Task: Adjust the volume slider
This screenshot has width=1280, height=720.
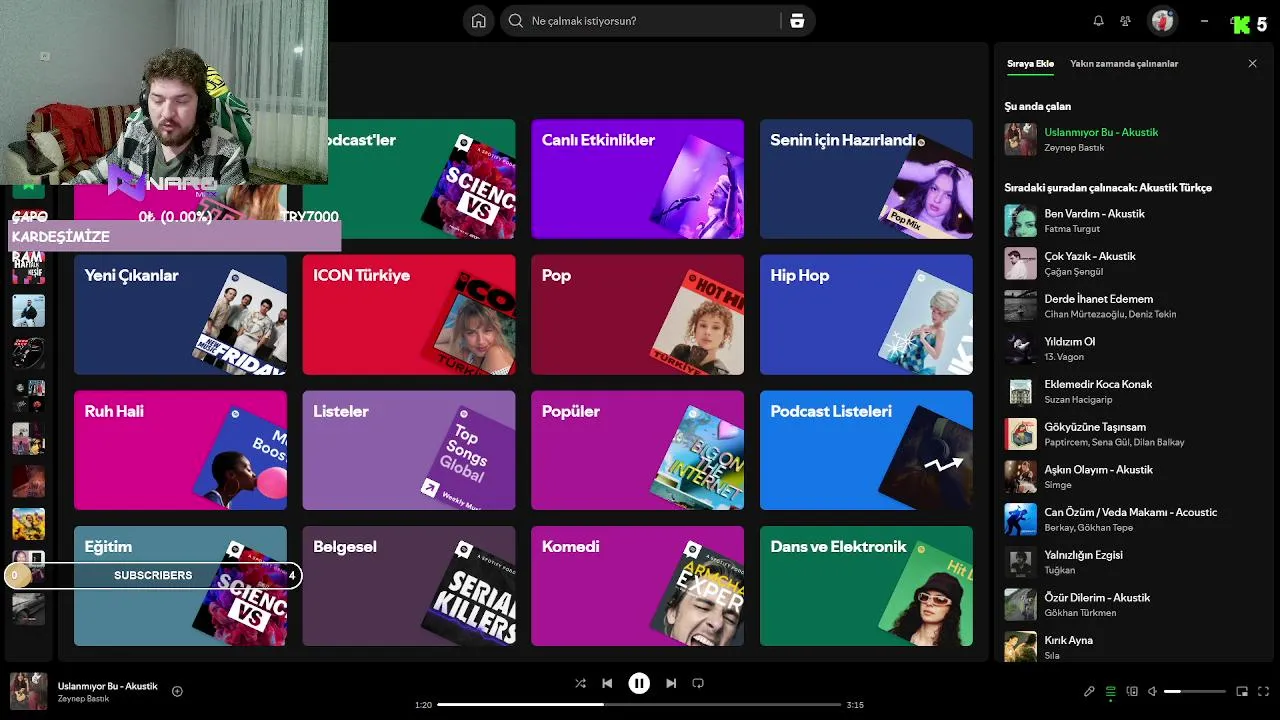Action: pyautogui.click(x=1195, y=691)
